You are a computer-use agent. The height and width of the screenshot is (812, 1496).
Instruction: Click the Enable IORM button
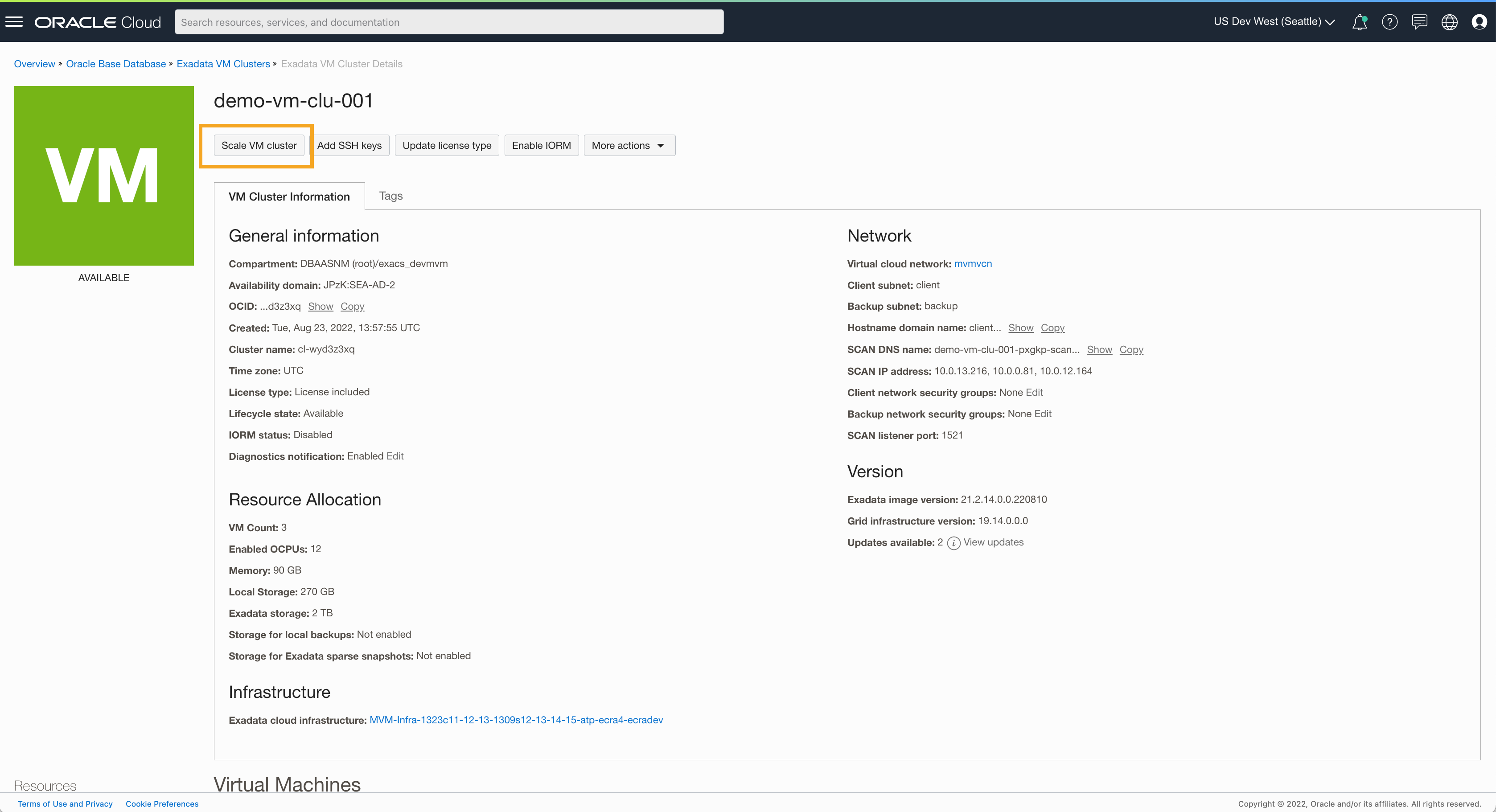(x=541, y=145)
